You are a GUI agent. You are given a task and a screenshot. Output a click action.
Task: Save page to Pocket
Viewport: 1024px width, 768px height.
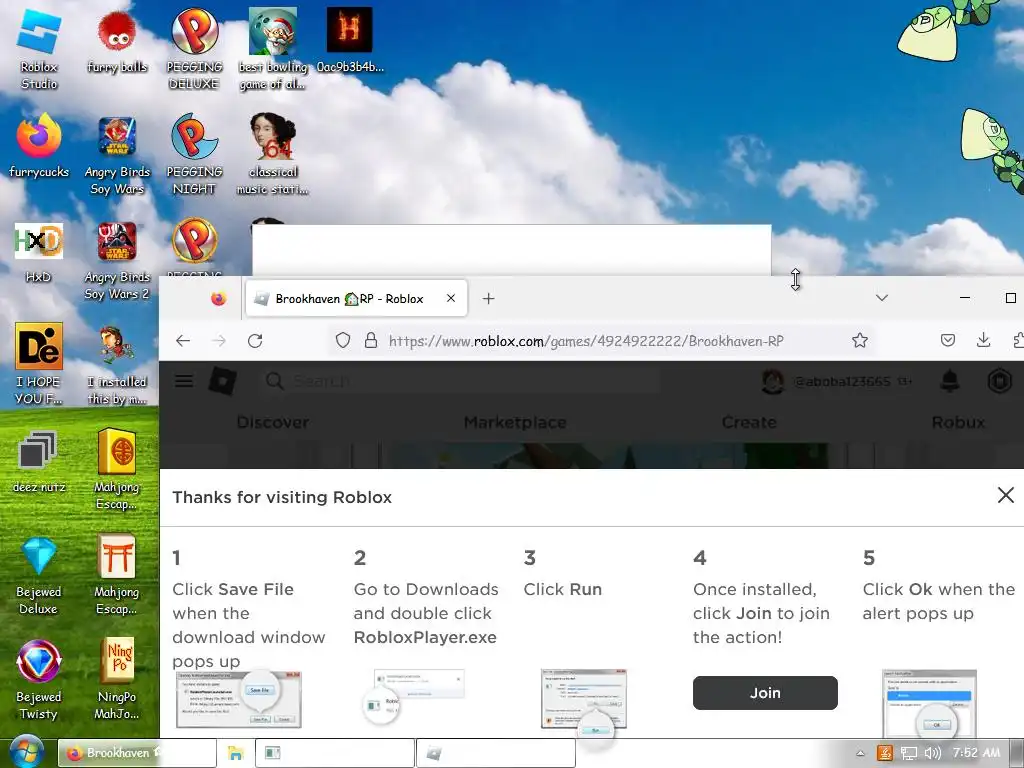tap(948, 340)
